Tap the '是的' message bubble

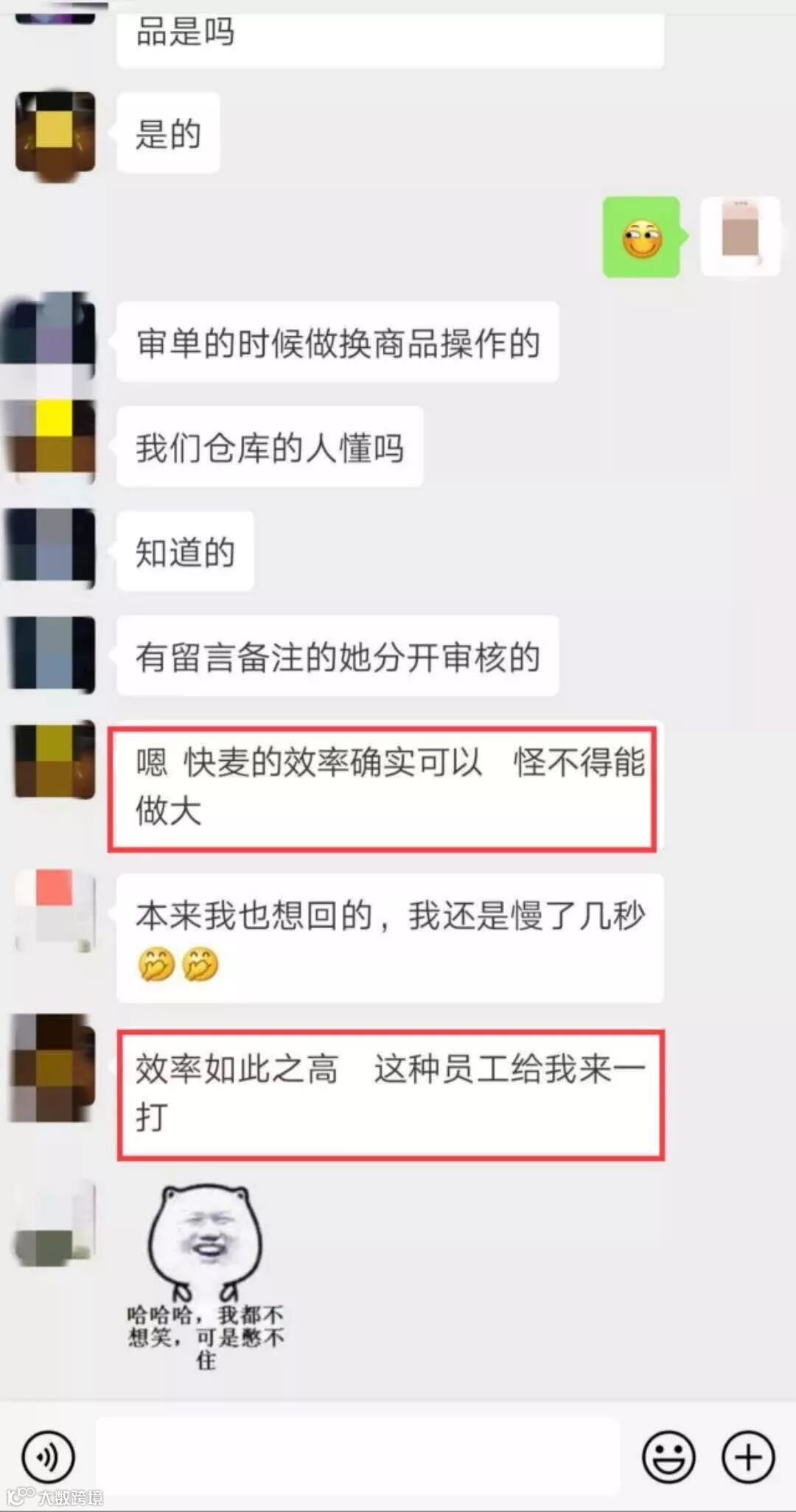click(167, 133)
